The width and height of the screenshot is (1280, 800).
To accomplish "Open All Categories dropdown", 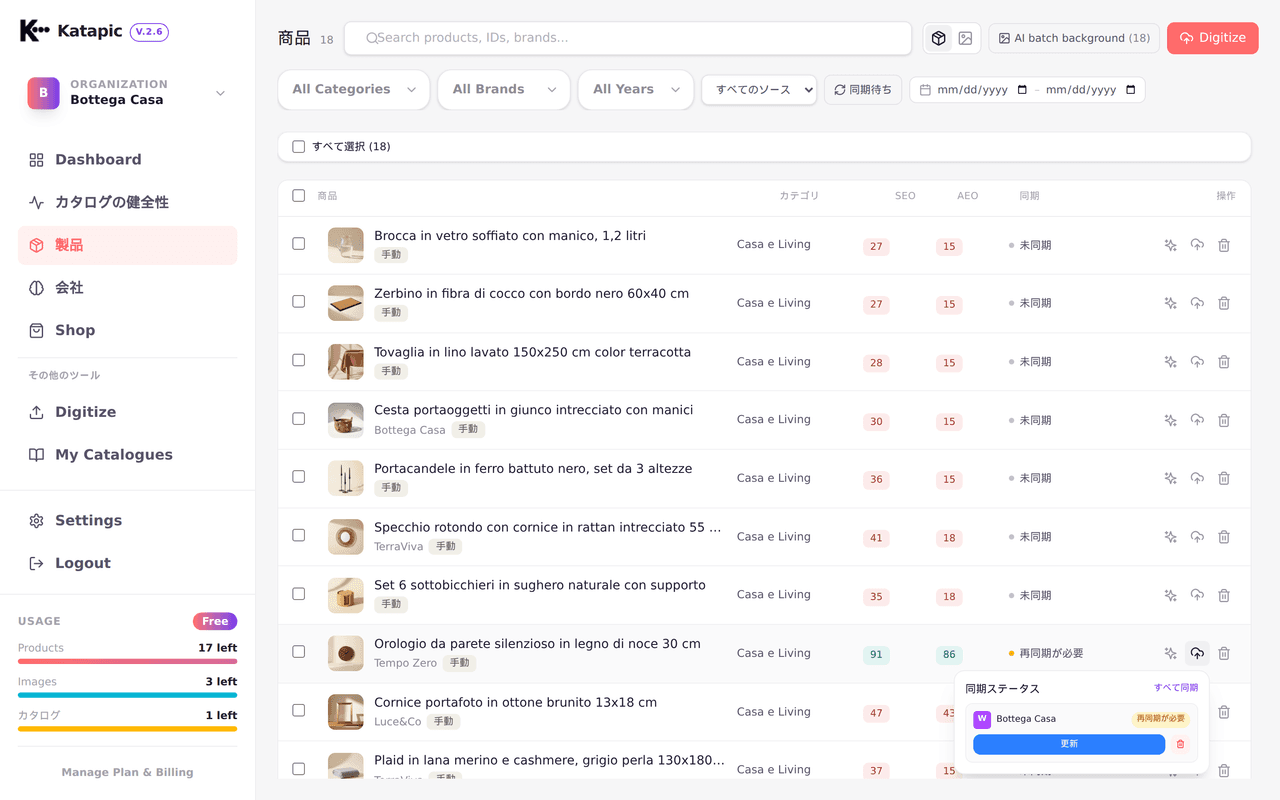I will [354, 90].
